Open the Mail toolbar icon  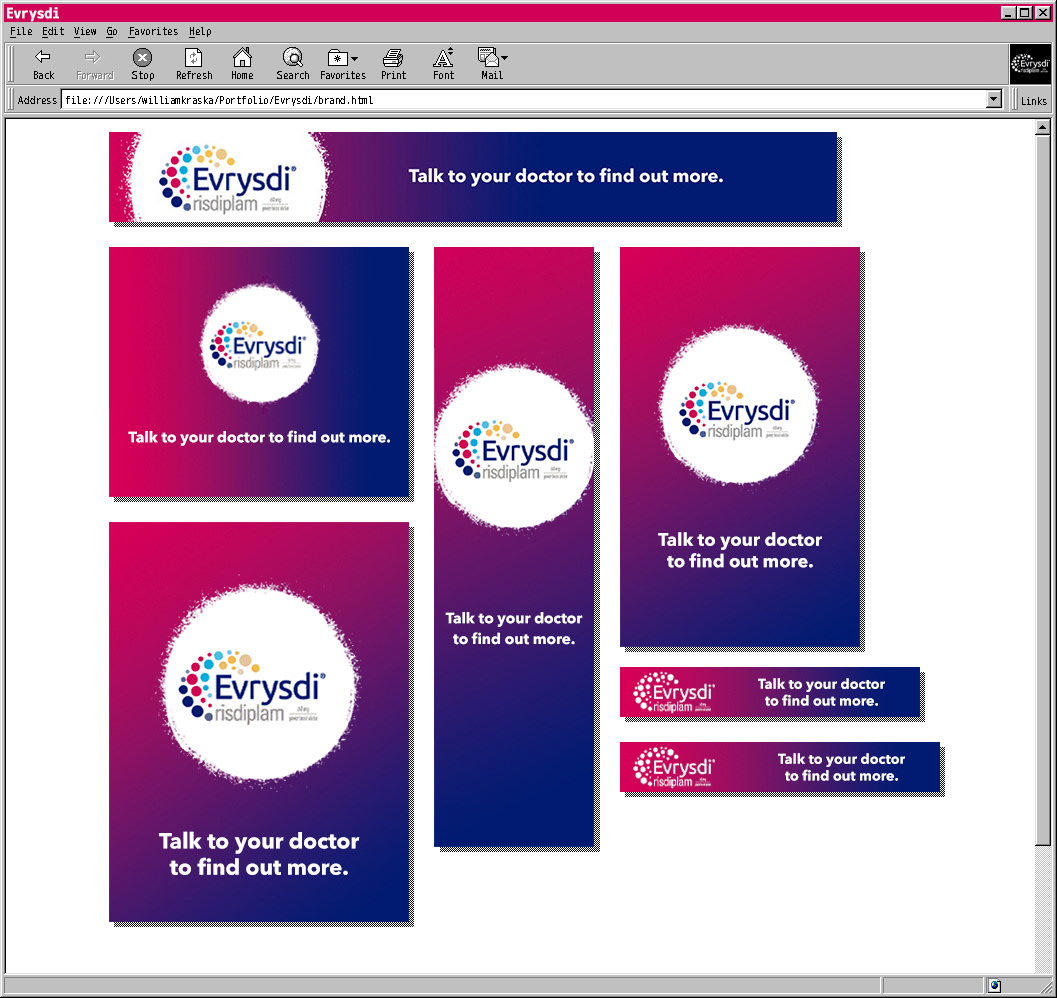488,57
